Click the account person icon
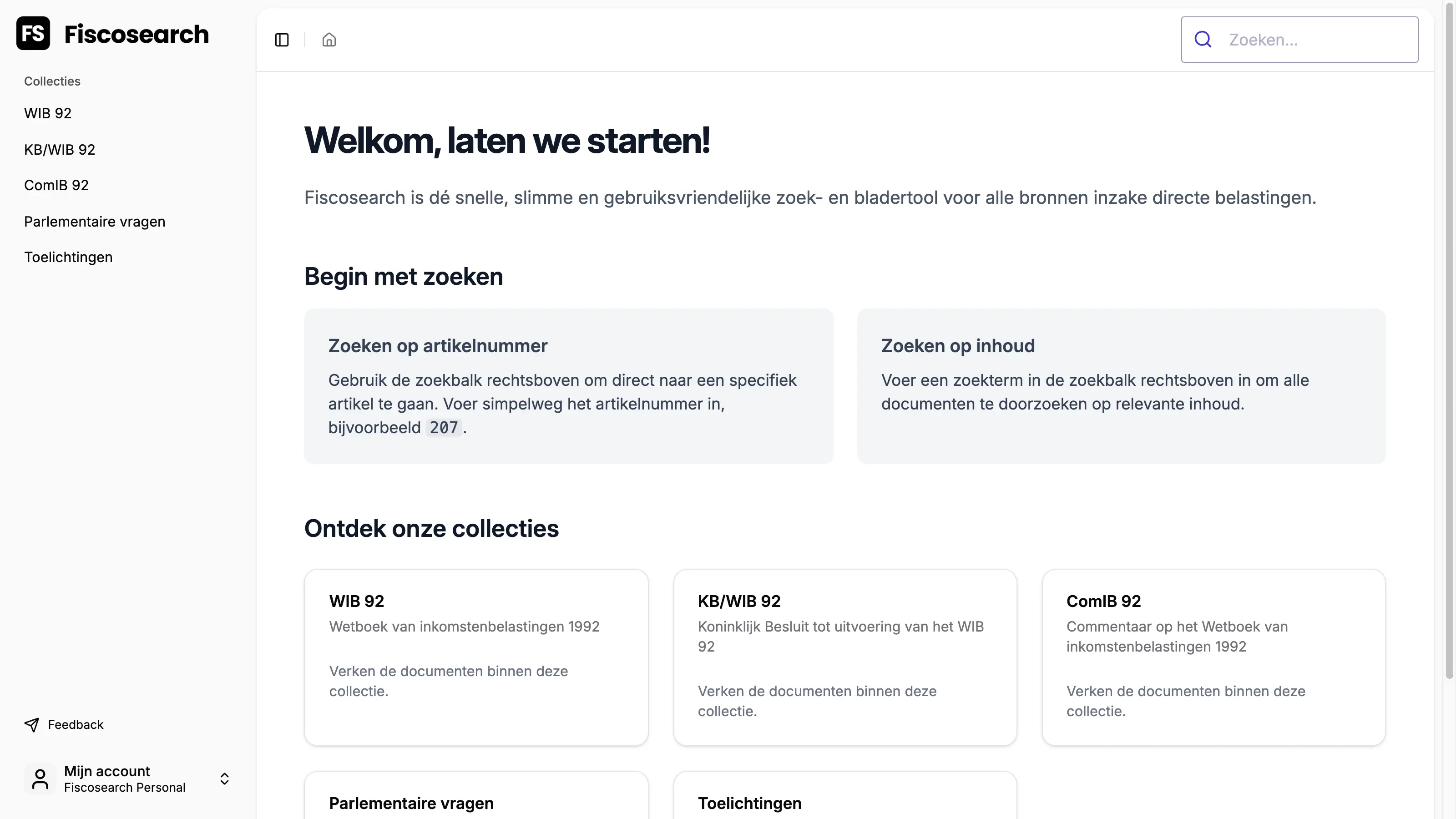The width and height of the screenshot is (1456, 819). 39,779
